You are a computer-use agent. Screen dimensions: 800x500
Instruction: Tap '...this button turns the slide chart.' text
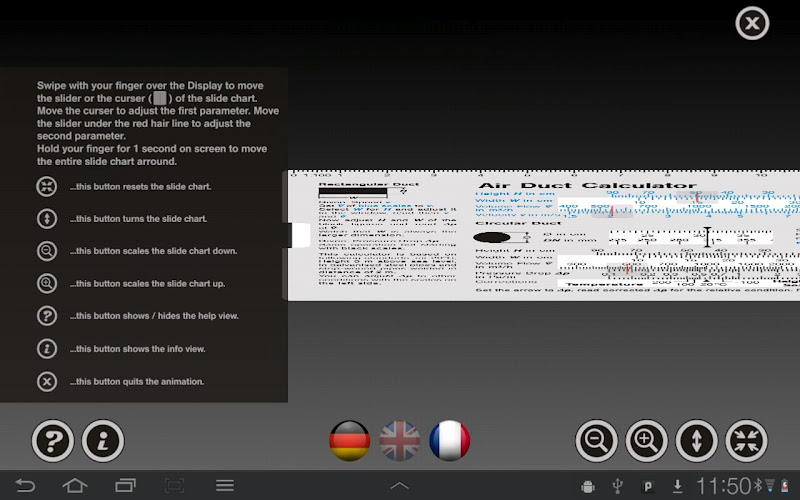point(139,219)
